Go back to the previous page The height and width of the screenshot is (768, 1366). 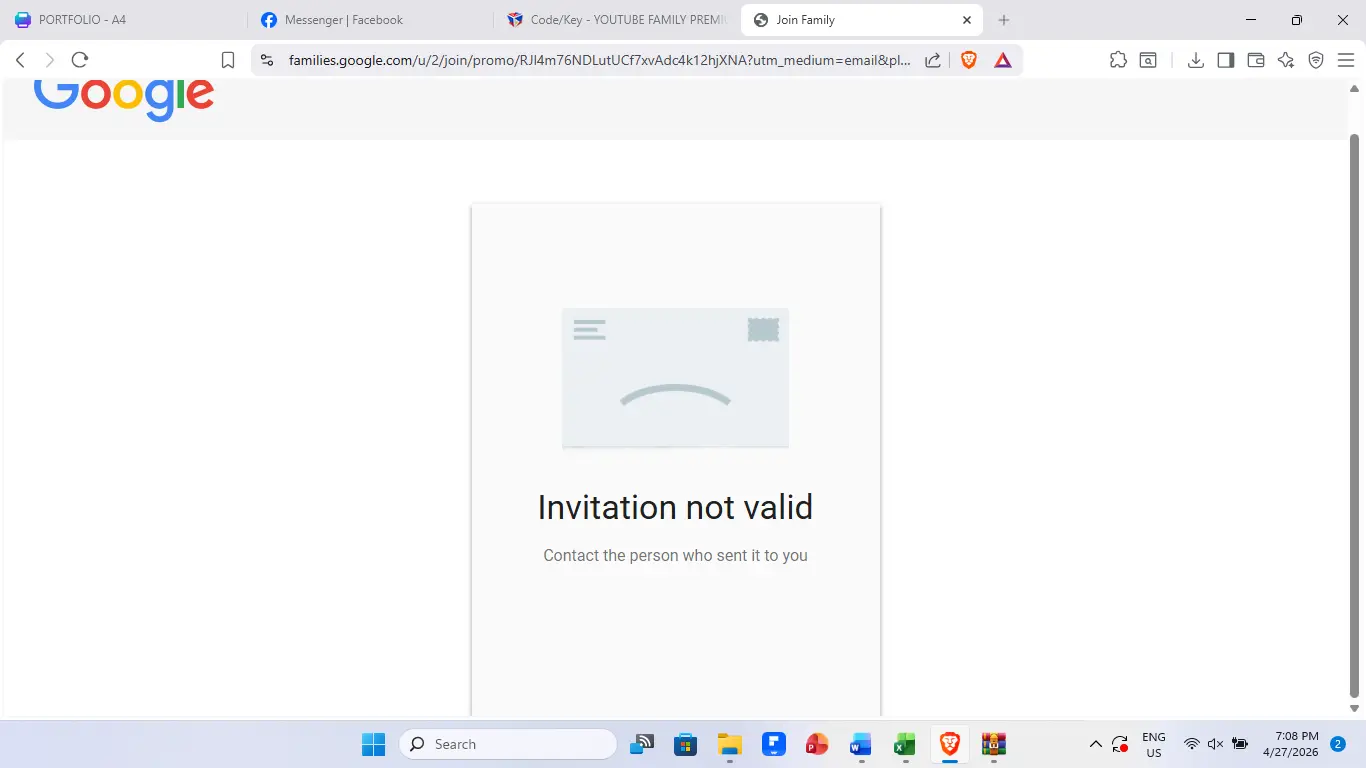coord(20,60)
